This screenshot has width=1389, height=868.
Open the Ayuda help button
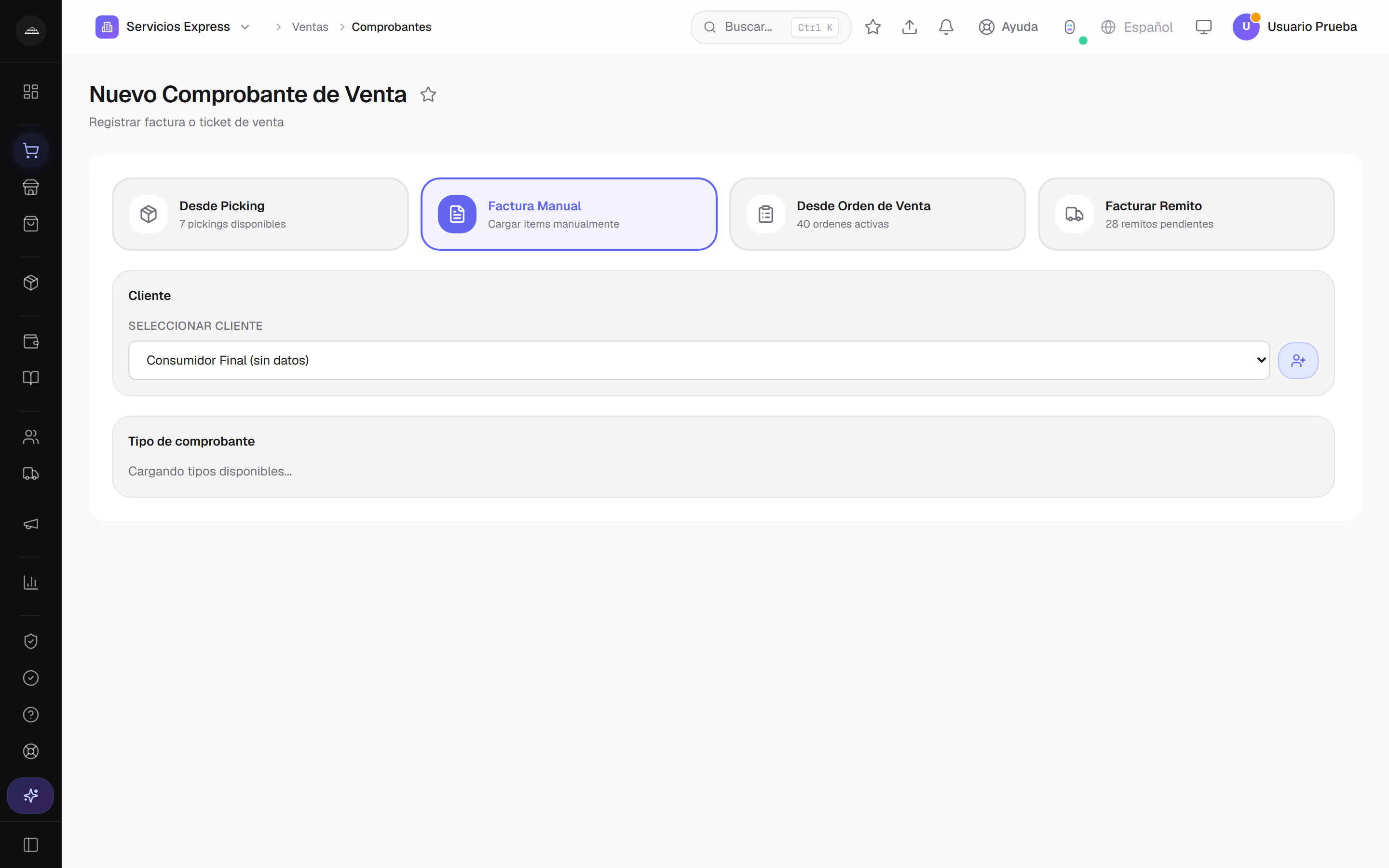pos(1008,27)
